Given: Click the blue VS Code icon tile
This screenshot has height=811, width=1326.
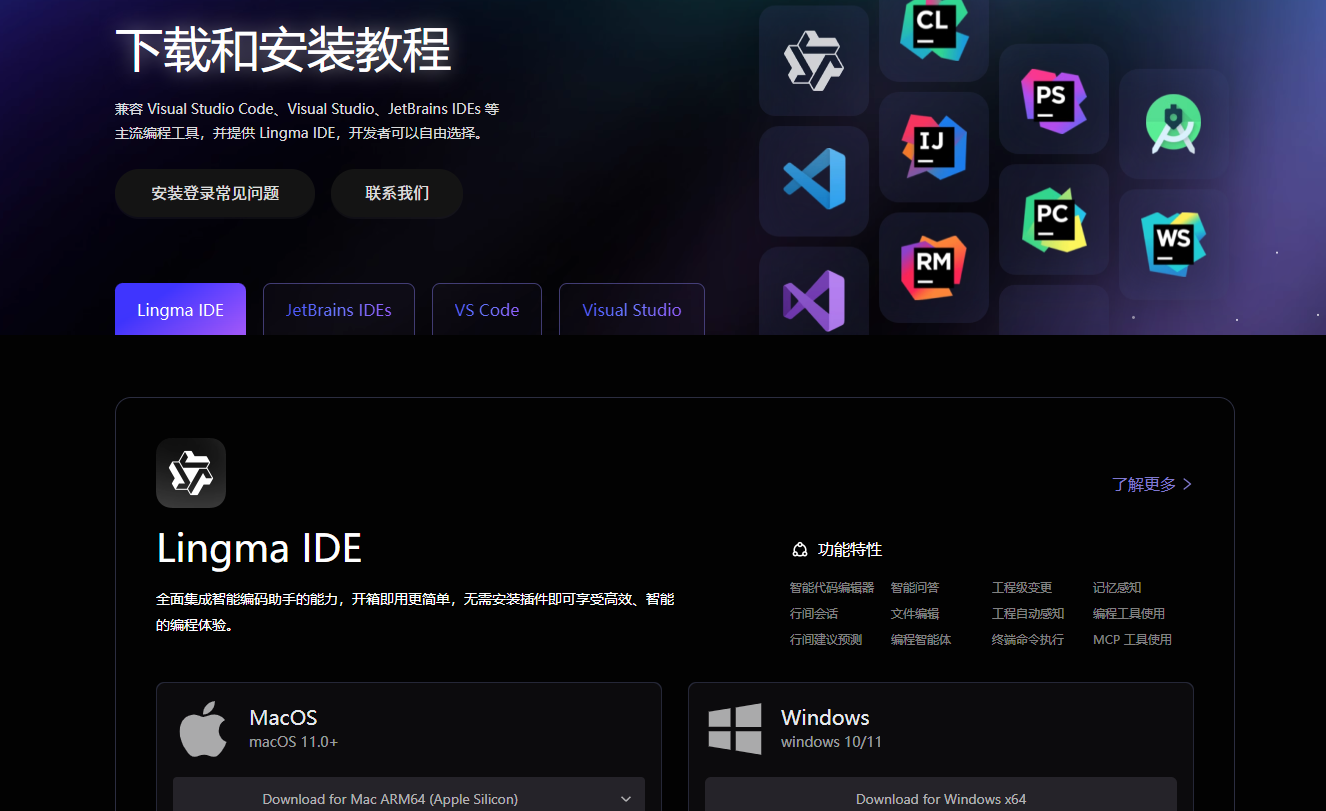Looking at the screenshot, I should pos(813,180).
